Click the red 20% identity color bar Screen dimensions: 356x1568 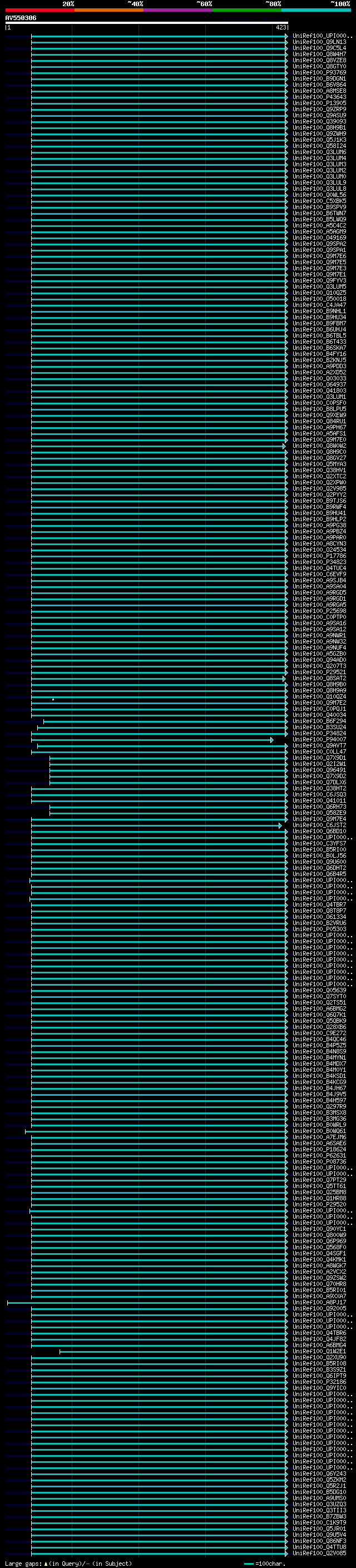point(40,10)
